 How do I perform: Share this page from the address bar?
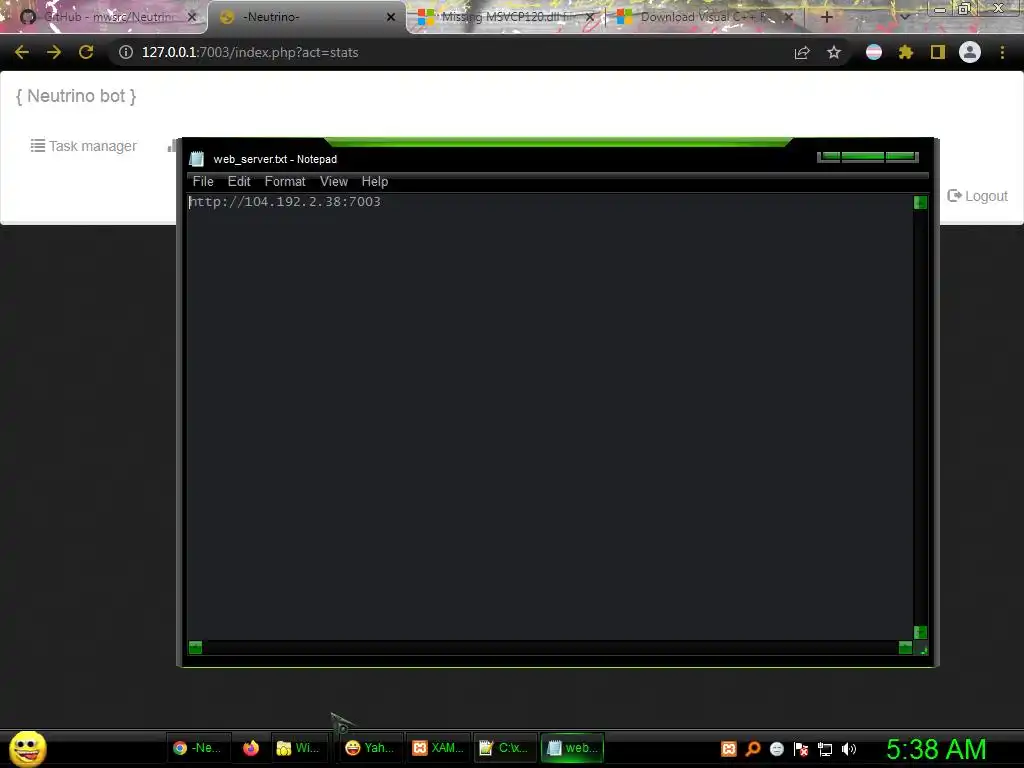[802, 52]
